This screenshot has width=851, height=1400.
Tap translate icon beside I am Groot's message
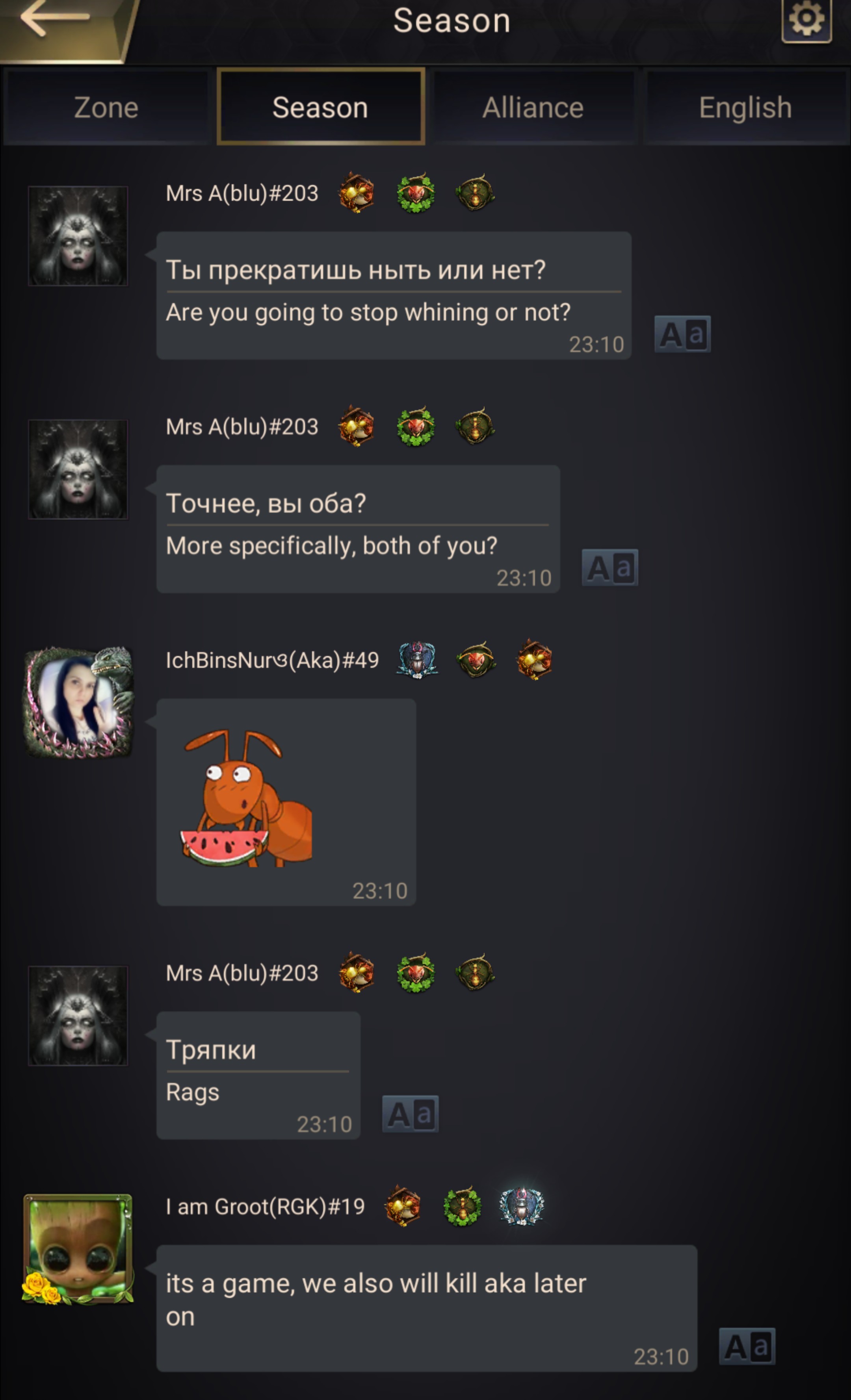pyautogui.click(x=747, y=1346)
